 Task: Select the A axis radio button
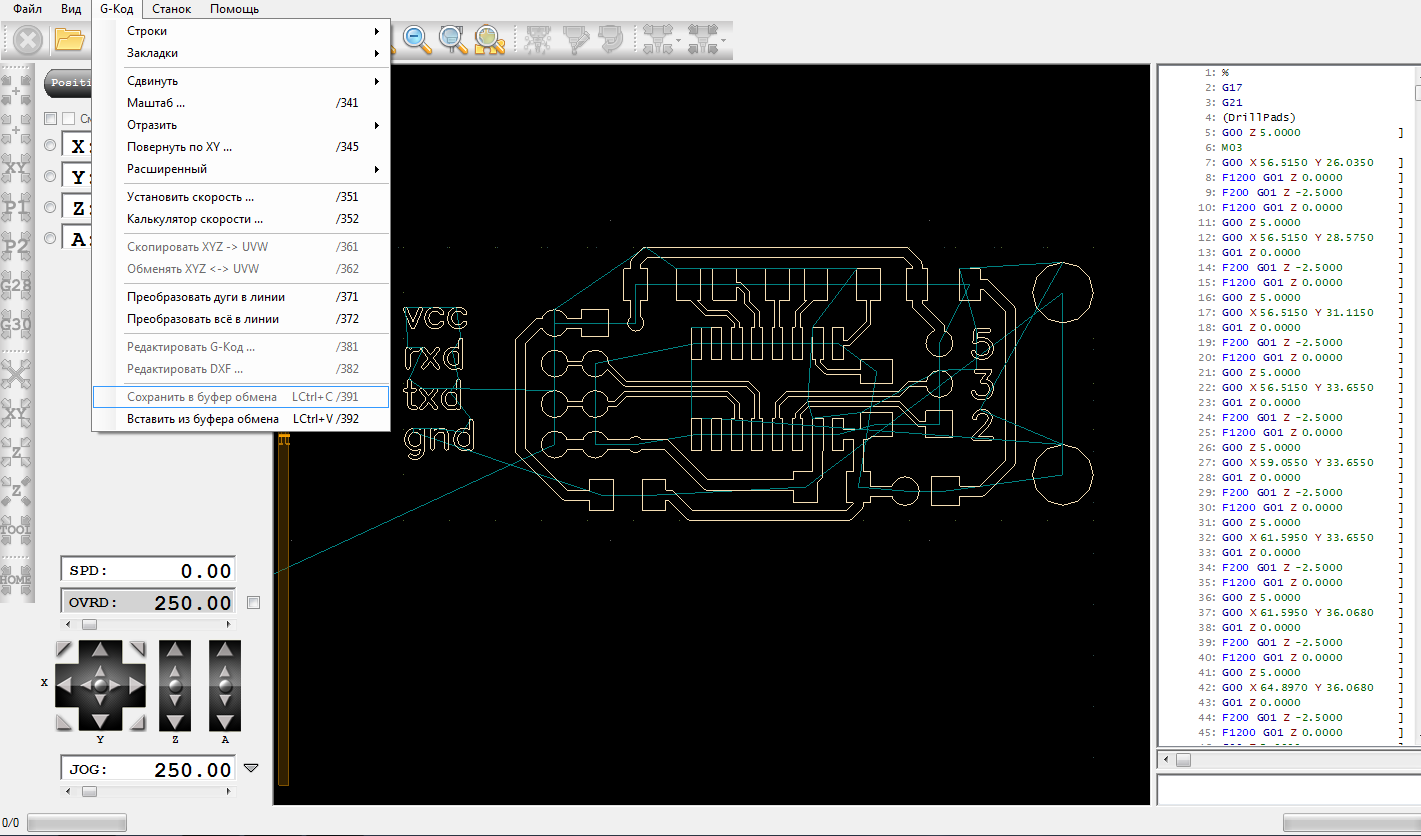tap(50, 238)
